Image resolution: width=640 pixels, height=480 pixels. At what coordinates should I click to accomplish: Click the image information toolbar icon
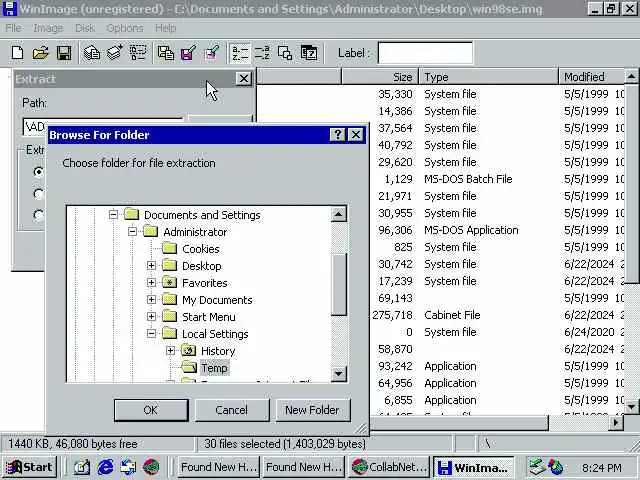point(285,53)
